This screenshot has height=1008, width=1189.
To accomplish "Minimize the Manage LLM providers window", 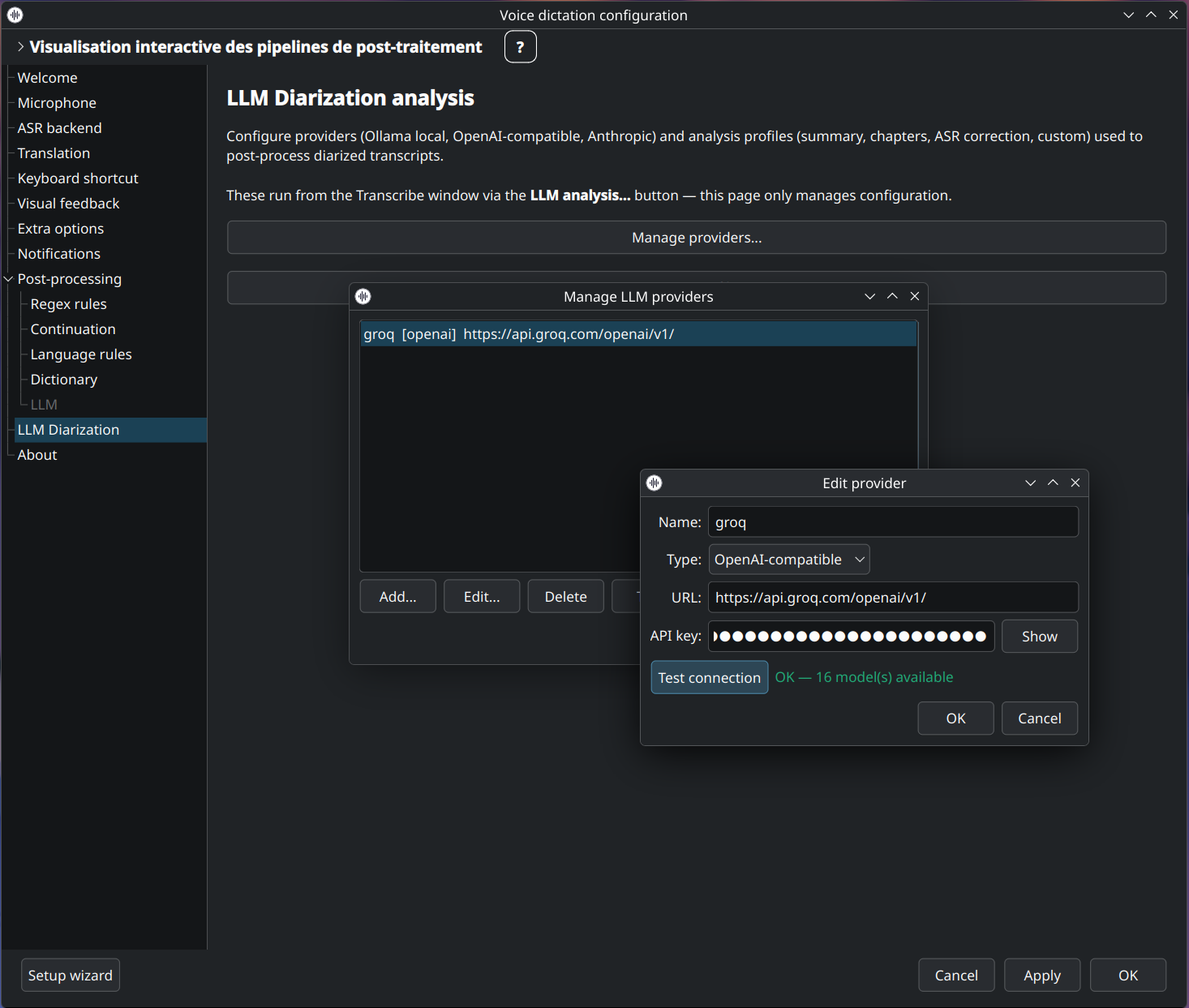I will click(x=870, y=296).
